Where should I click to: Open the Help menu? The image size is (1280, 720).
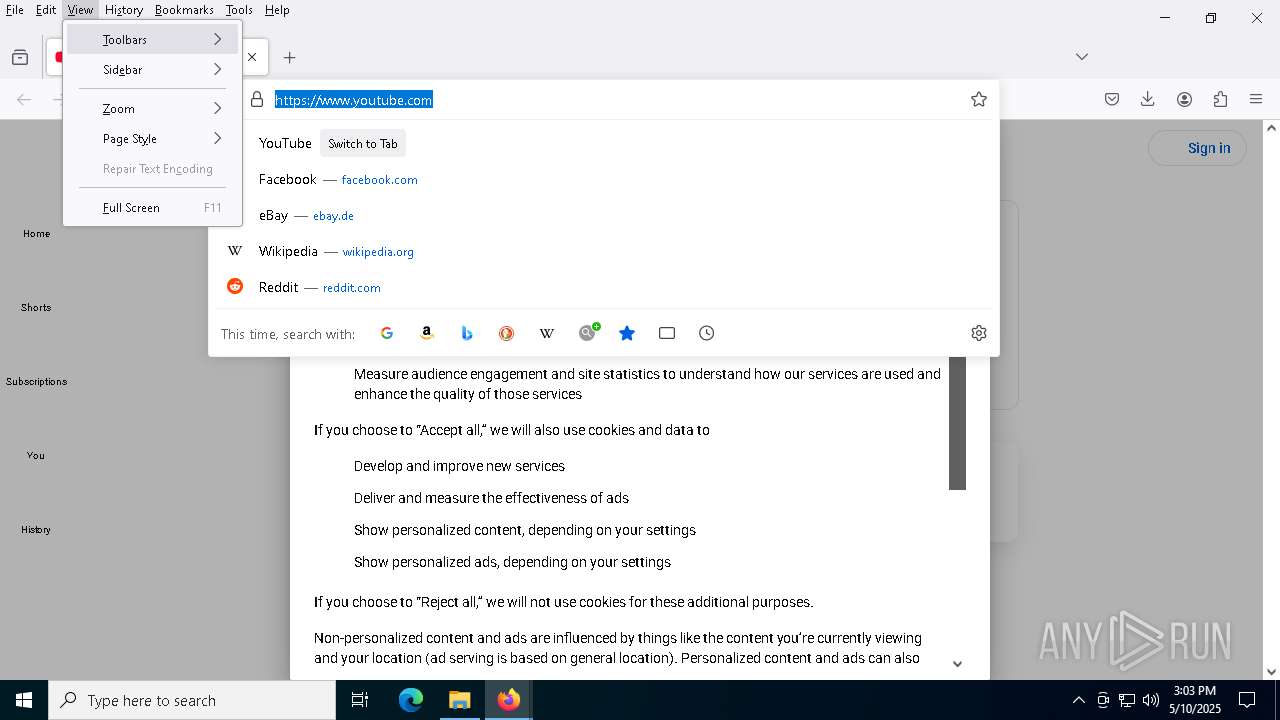[277, 10]
